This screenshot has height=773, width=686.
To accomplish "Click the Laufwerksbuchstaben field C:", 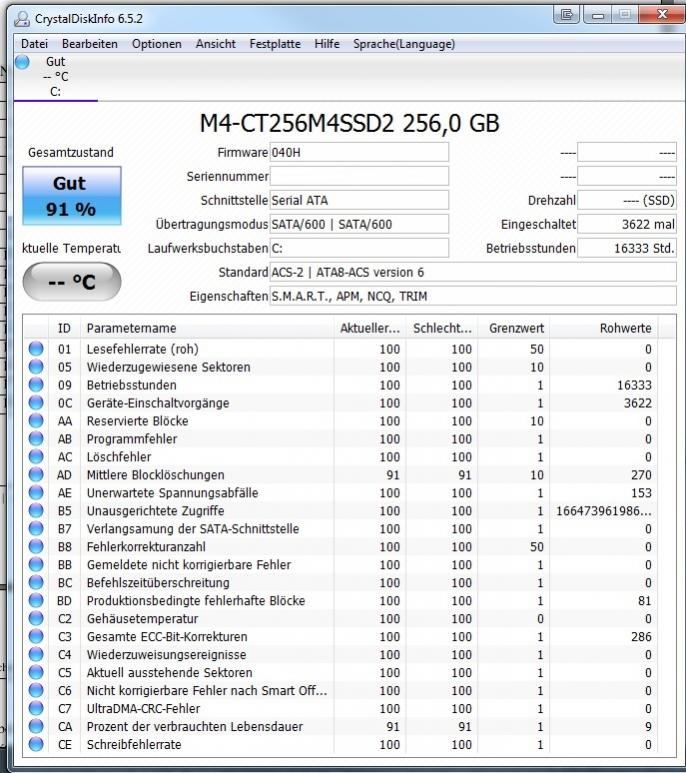I will coord(359,248).
